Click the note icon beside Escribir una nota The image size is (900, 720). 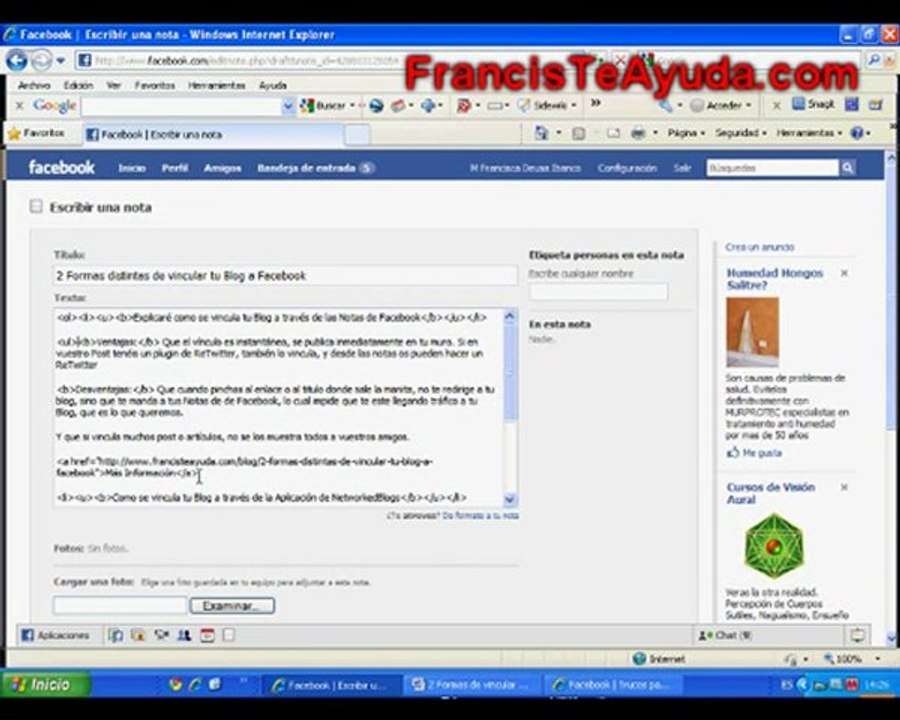pos(36,207)
